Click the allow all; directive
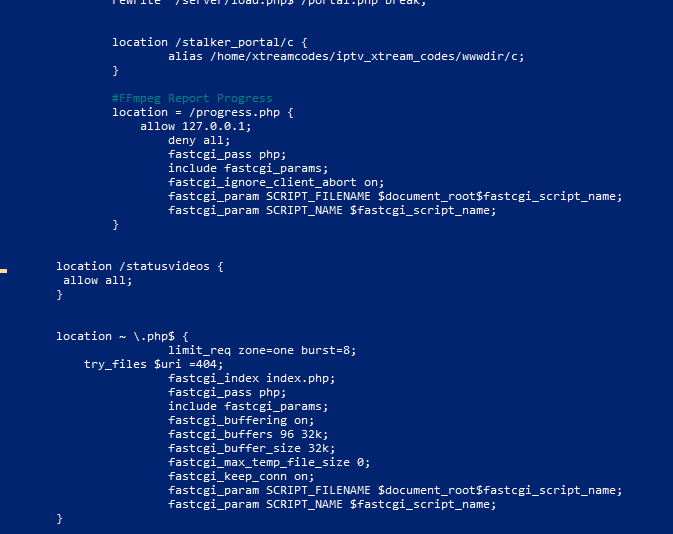This screenshot has width=673, height=534. pos(97,280)
